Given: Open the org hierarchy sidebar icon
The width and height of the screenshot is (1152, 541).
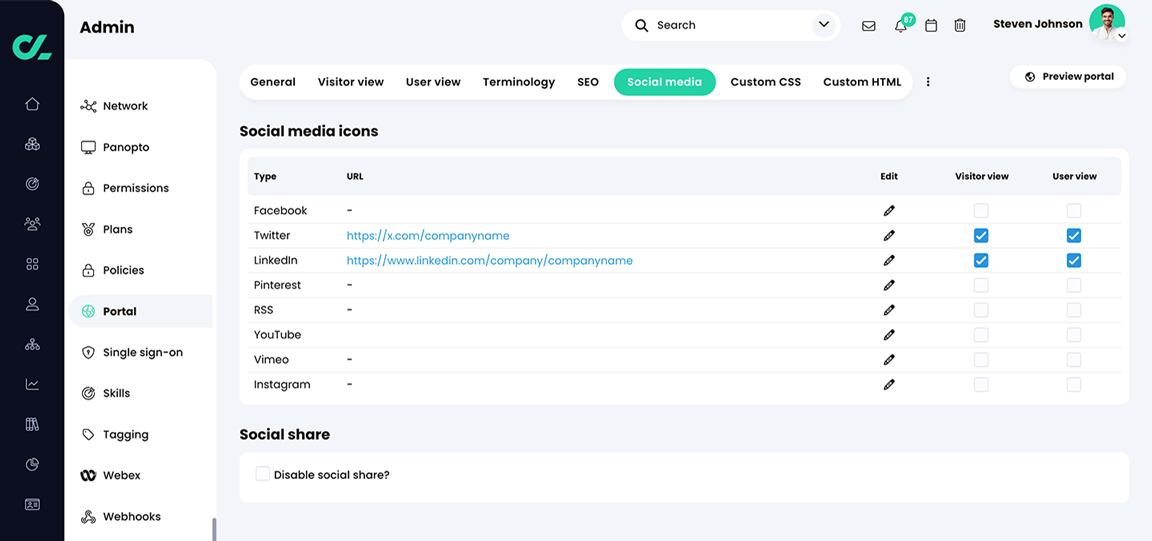Looking at the screenshot, I should point(32,344).
